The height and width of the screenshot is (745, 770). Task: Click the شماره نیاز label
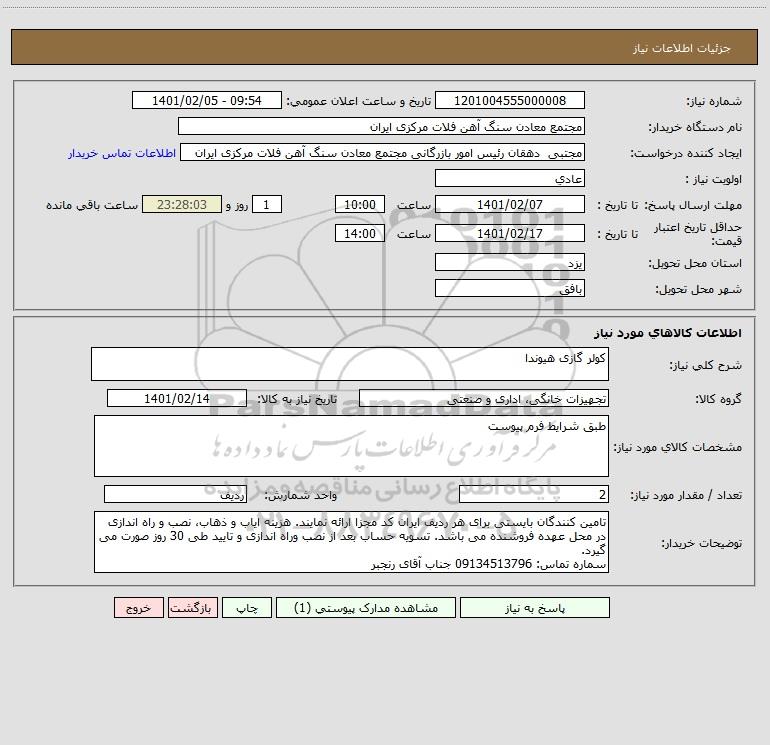tap(714, 102)
